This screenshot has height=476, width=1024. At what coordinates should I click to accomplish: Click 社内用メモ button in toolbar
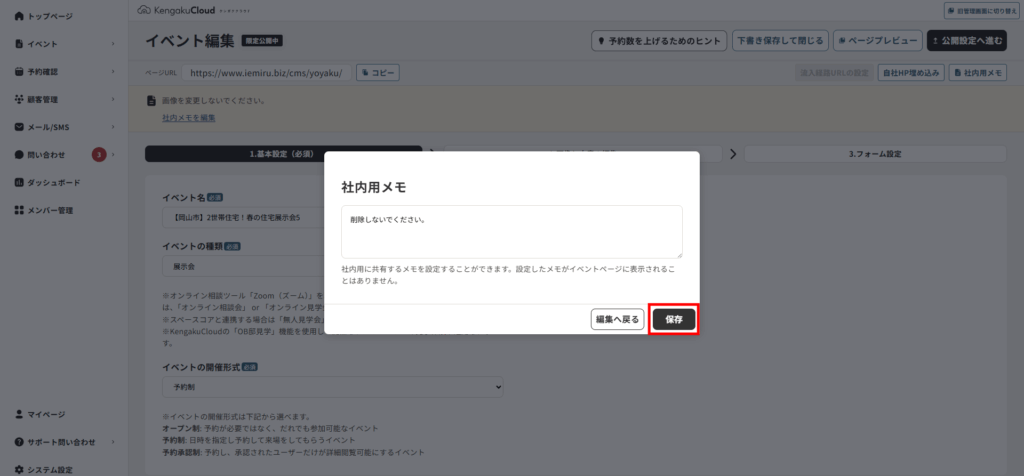coord(978,72)
